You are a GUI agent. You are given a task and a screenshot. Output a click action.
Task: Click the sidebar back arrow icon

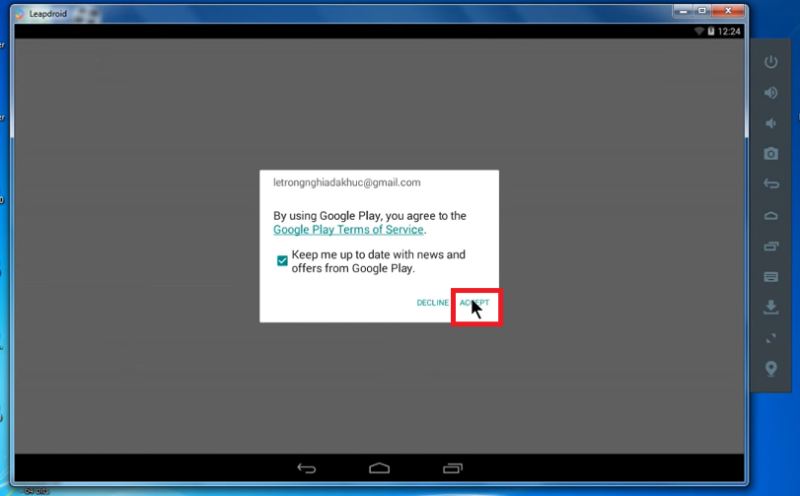tap(770, 184)
